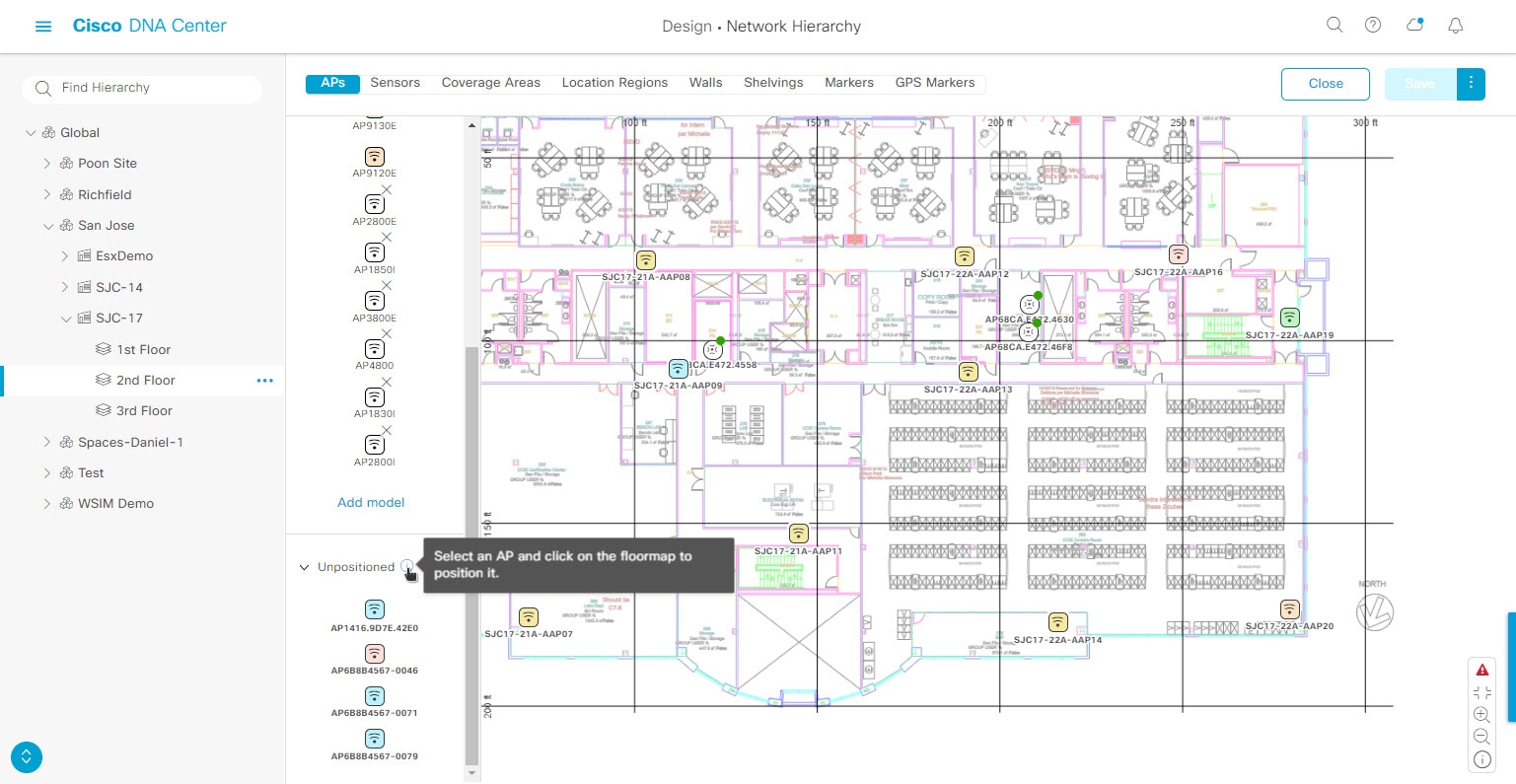
Task: Expand the SJC-14 building node
Action: (65, 288)
